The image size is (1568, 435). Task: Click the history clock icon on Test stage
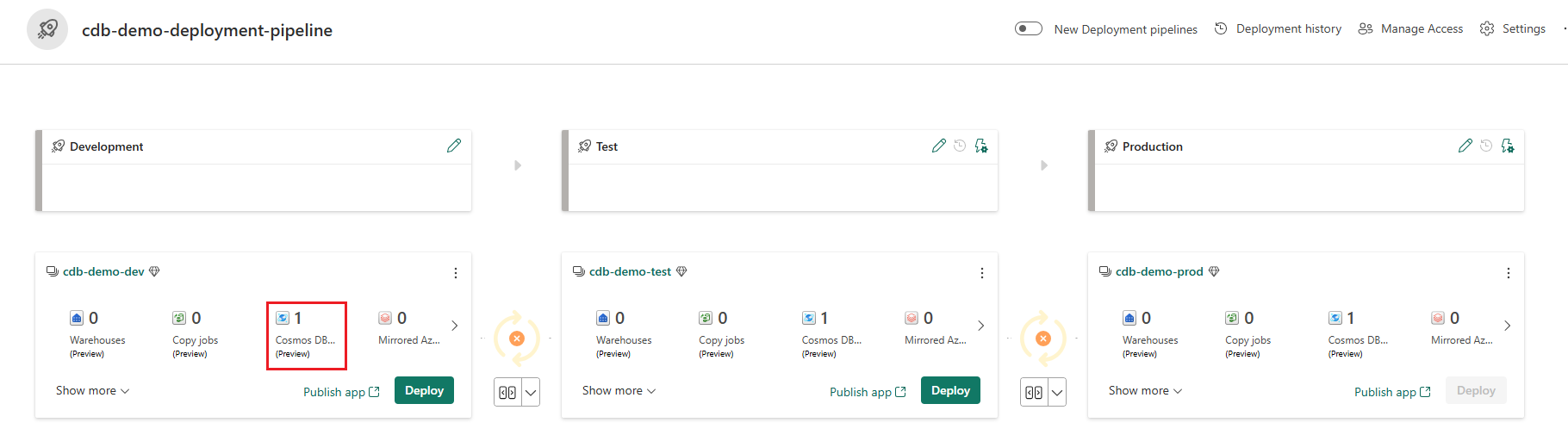pos(960,146)
